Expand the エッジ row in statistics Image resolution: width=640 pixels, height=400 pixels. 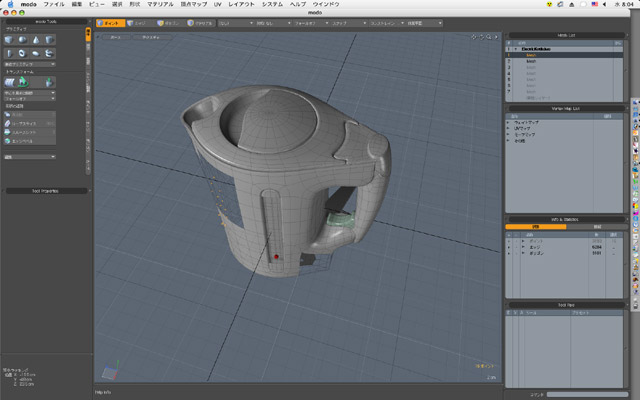point(523,247)
